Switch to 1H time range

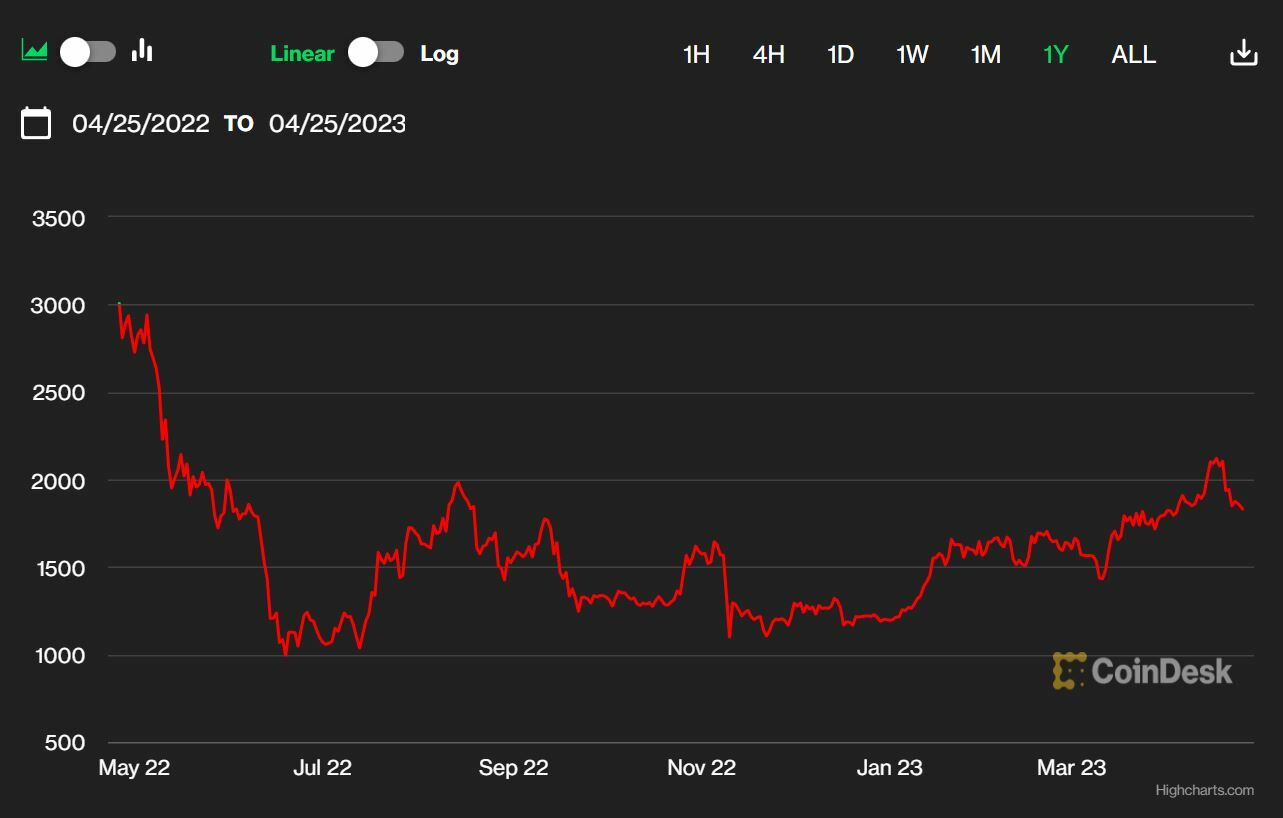click(x=696, y=54)
